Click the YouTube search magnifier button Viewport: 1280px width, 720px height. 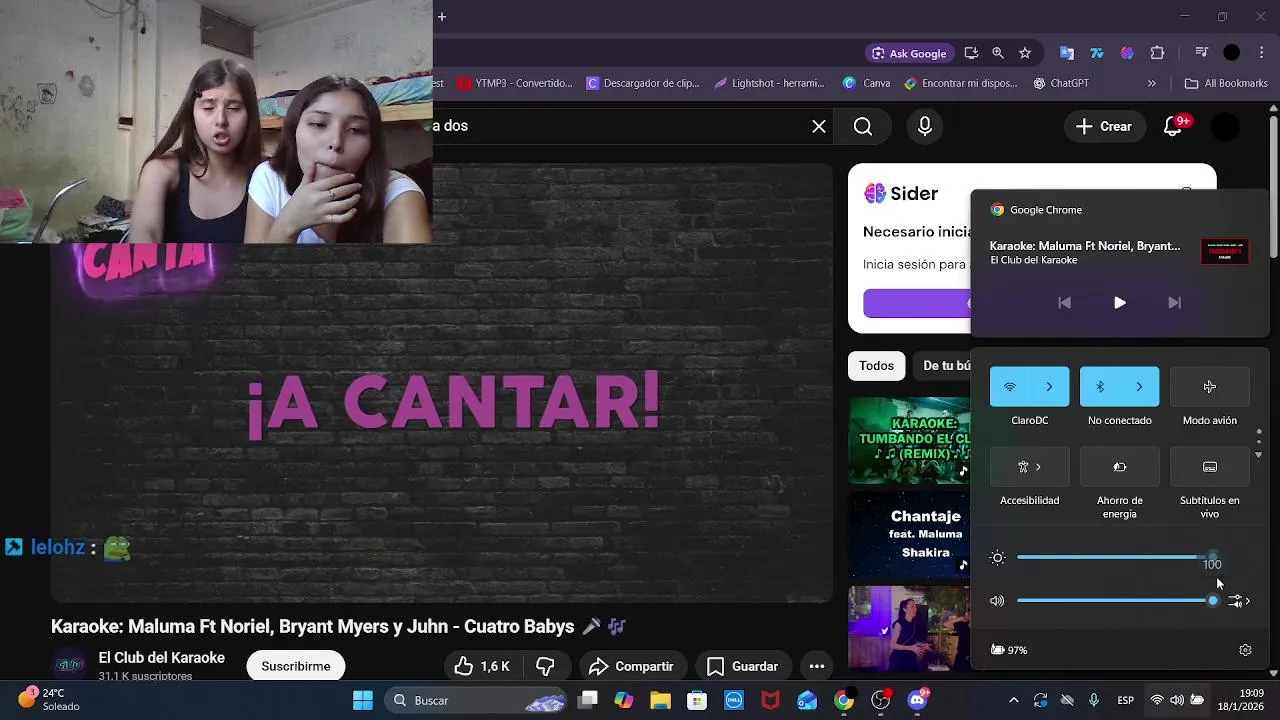(x=863, y=126)
